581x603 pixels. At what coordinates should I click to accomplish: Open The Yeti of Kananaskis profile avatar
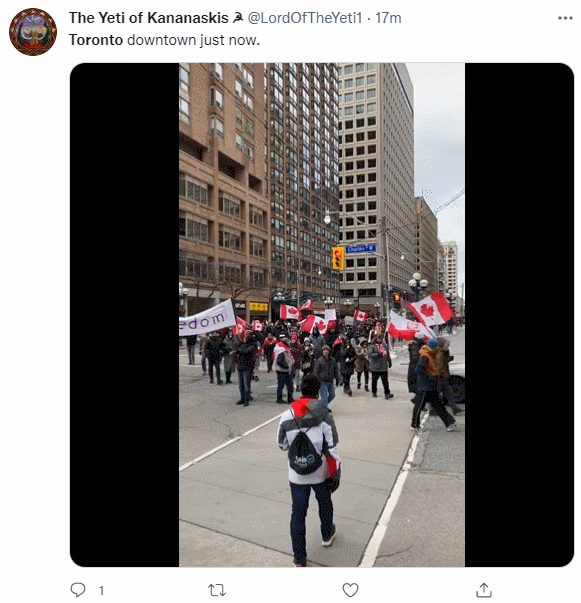coord(33,32)
